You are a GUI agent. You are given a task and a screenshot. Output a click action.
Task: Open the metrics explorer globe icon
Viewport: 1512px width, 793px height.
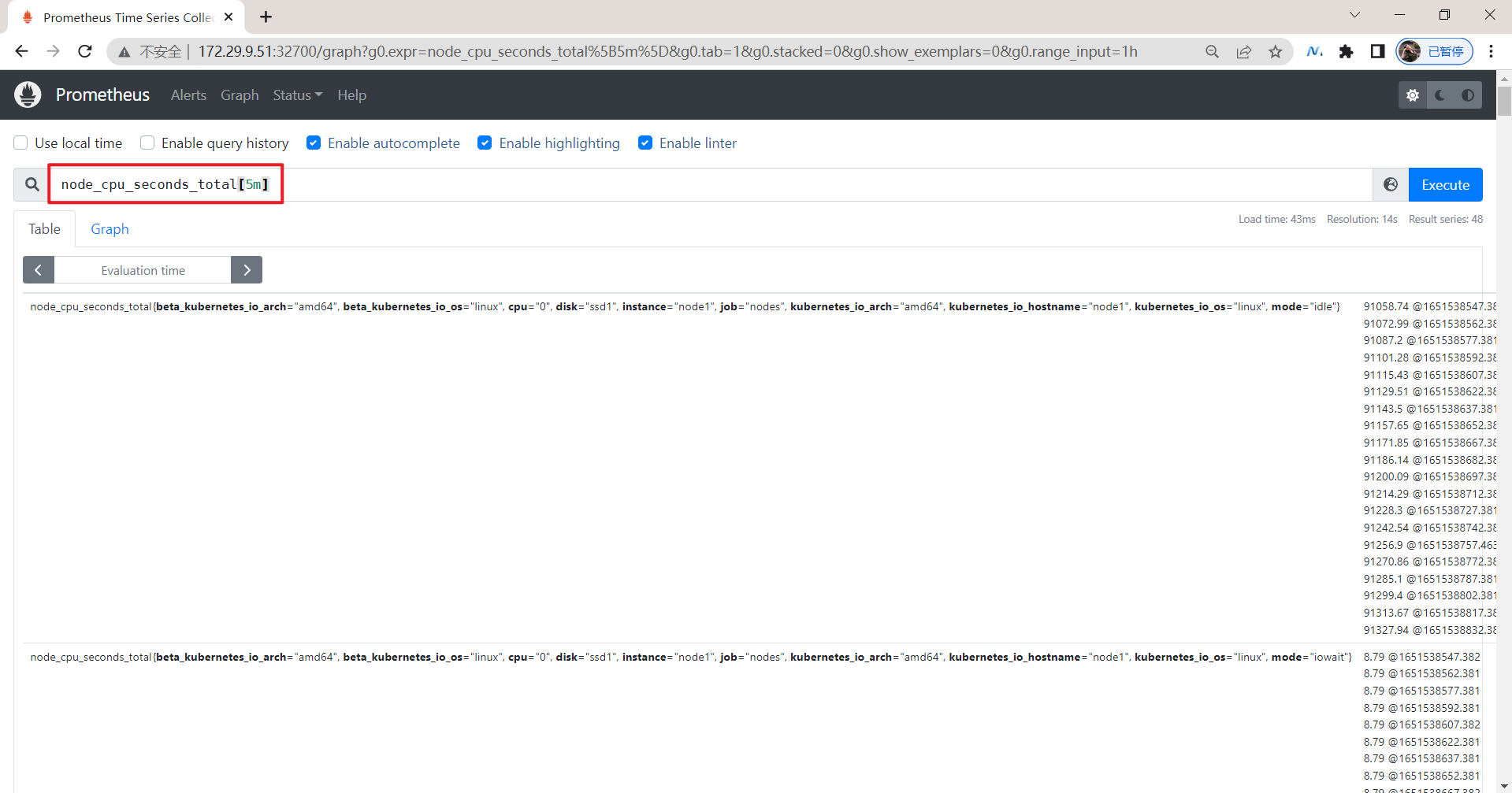point(1391,184)
